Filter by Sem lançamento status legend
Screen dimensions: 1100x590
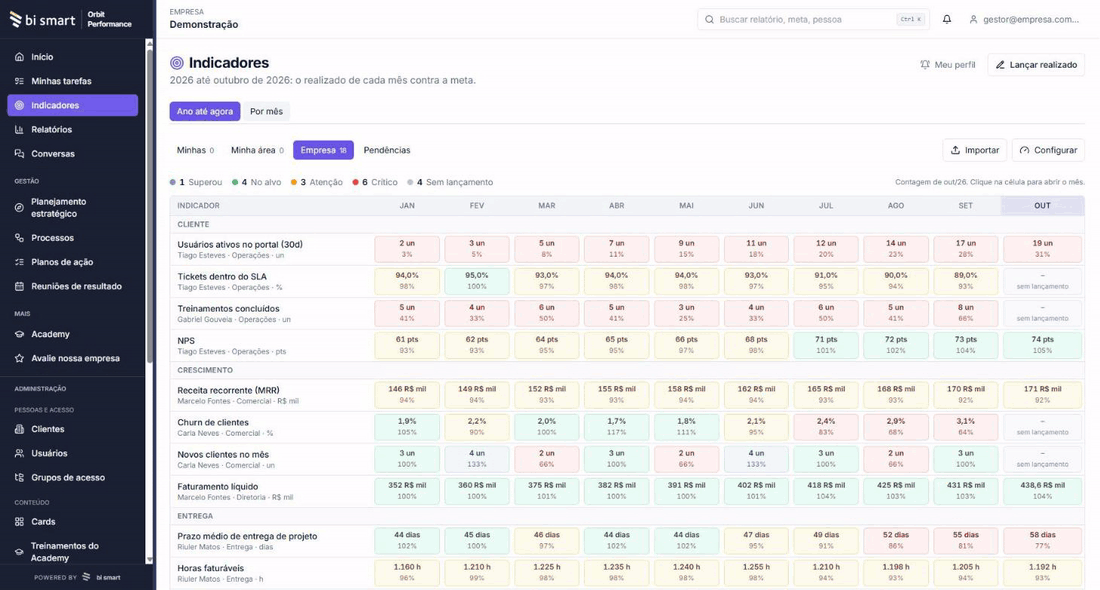pos(450,182)
